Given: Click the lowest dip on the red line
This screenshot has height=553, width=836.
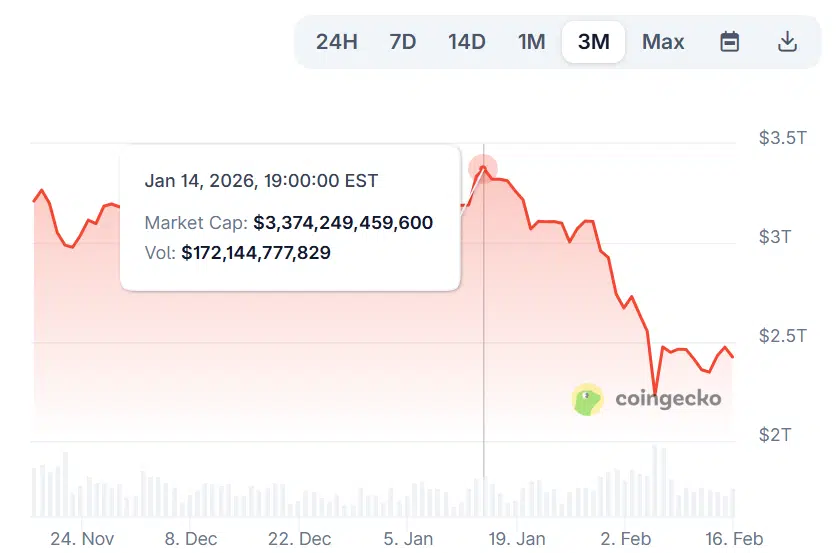Looking at the screenshot, I should click(655, 394).
